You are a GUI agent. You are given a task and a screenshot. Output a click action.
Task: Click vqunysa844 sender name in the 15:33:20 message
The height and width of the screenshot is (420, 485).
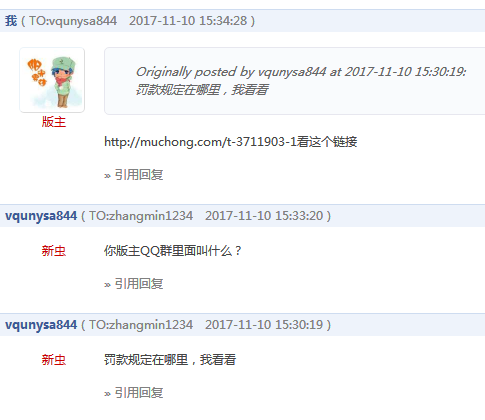tap(41, 216)
